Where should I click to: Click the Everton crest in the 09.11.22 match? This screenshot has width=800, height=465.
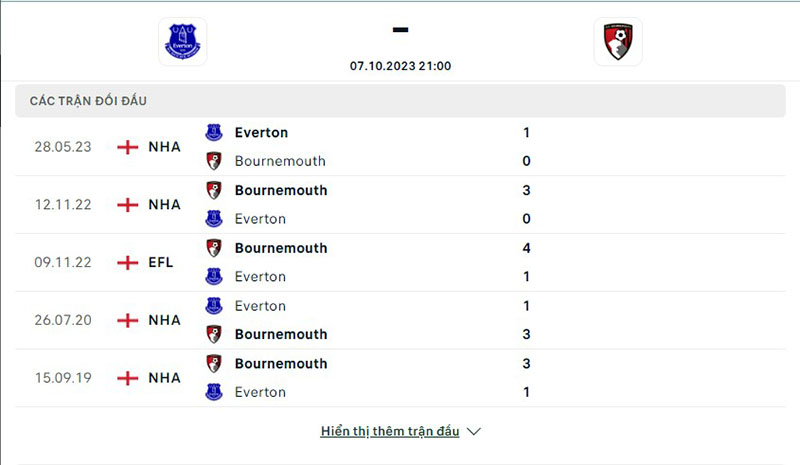click(x=214, y=277)
